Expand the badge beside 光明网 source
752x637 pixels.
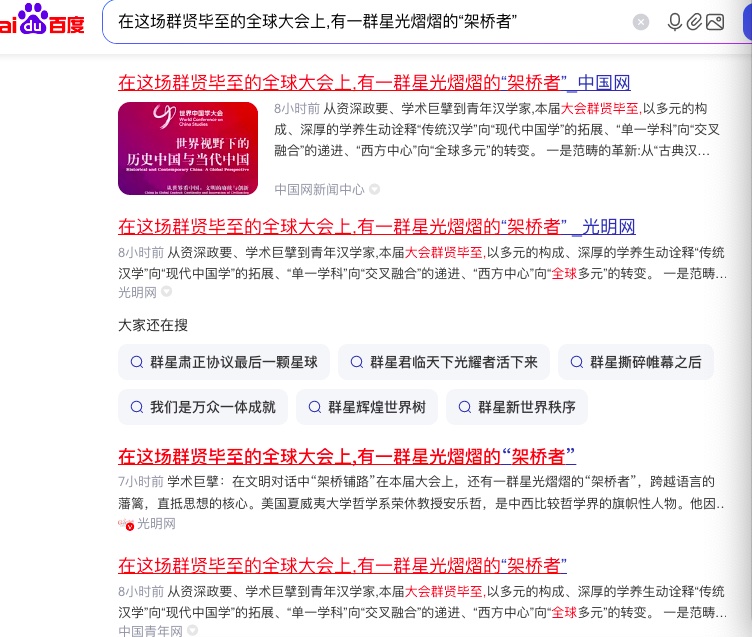(x=166, y=292)
